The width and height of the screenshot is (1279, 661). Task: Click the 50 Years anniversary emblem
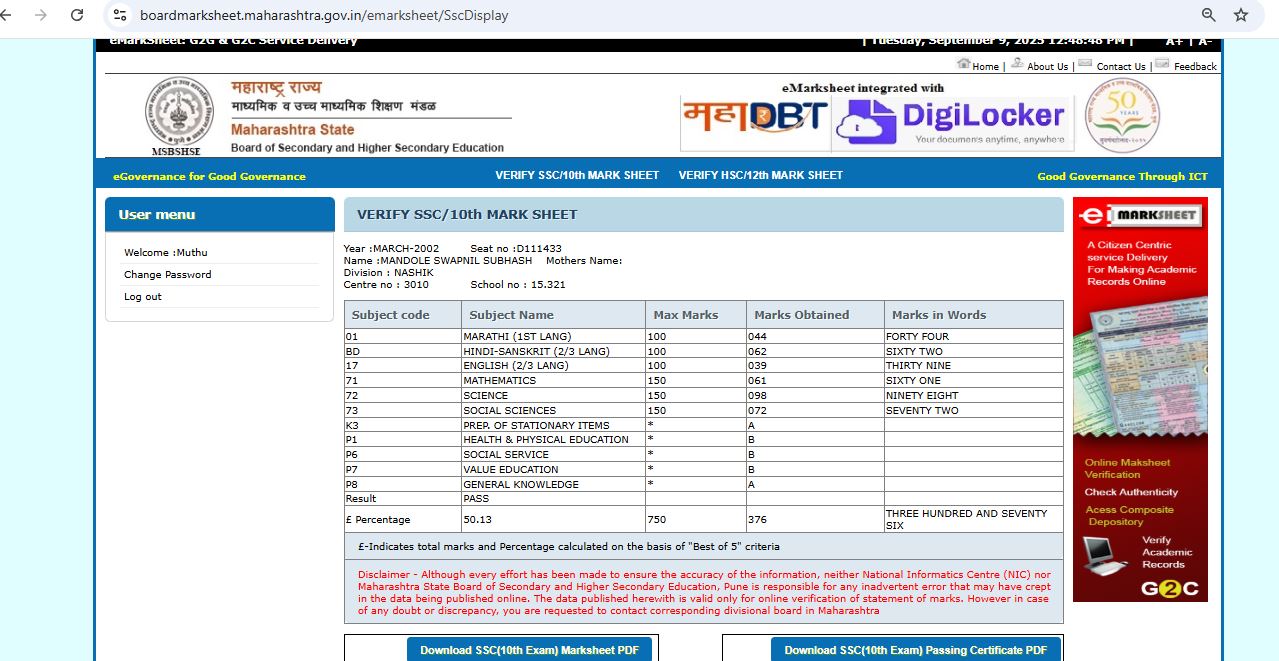pos(1123,115)
